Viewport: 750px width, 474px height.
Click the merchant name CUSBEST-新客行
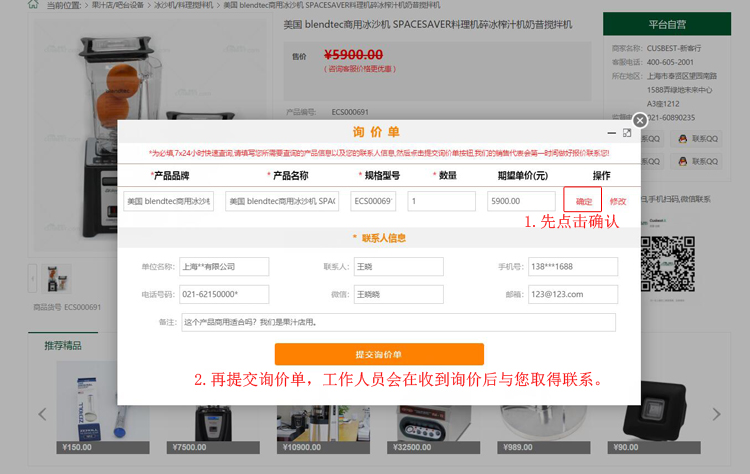(674, 48)
